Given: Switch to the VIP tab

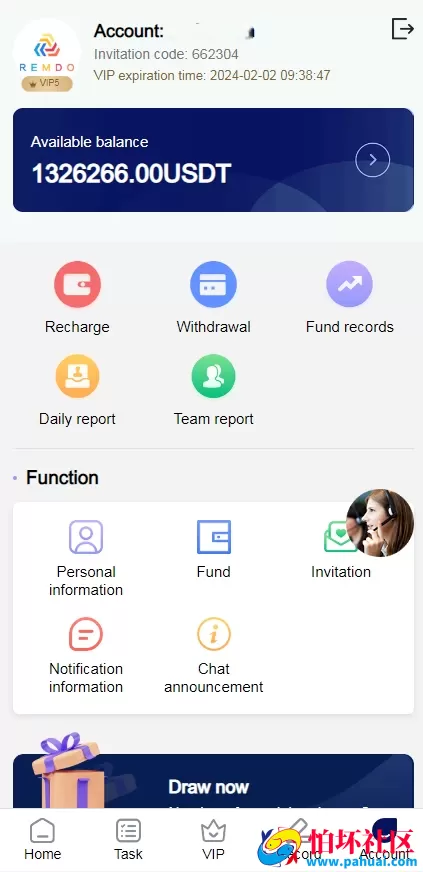Looking at the screenshot, I should (213, 840).
